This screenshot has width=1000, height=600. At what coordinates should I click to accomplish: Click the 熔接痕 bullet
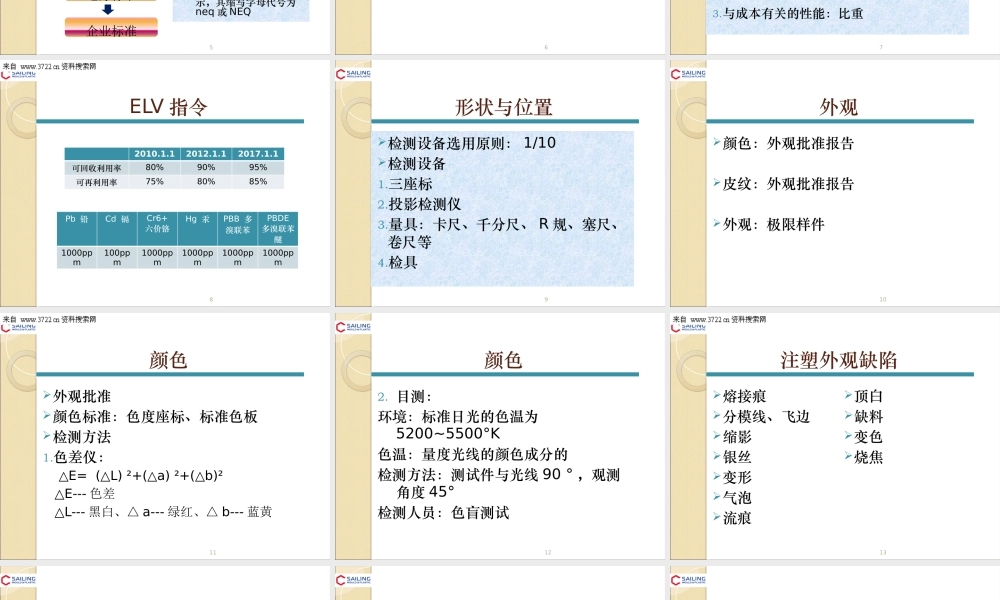tap(739, 397)
